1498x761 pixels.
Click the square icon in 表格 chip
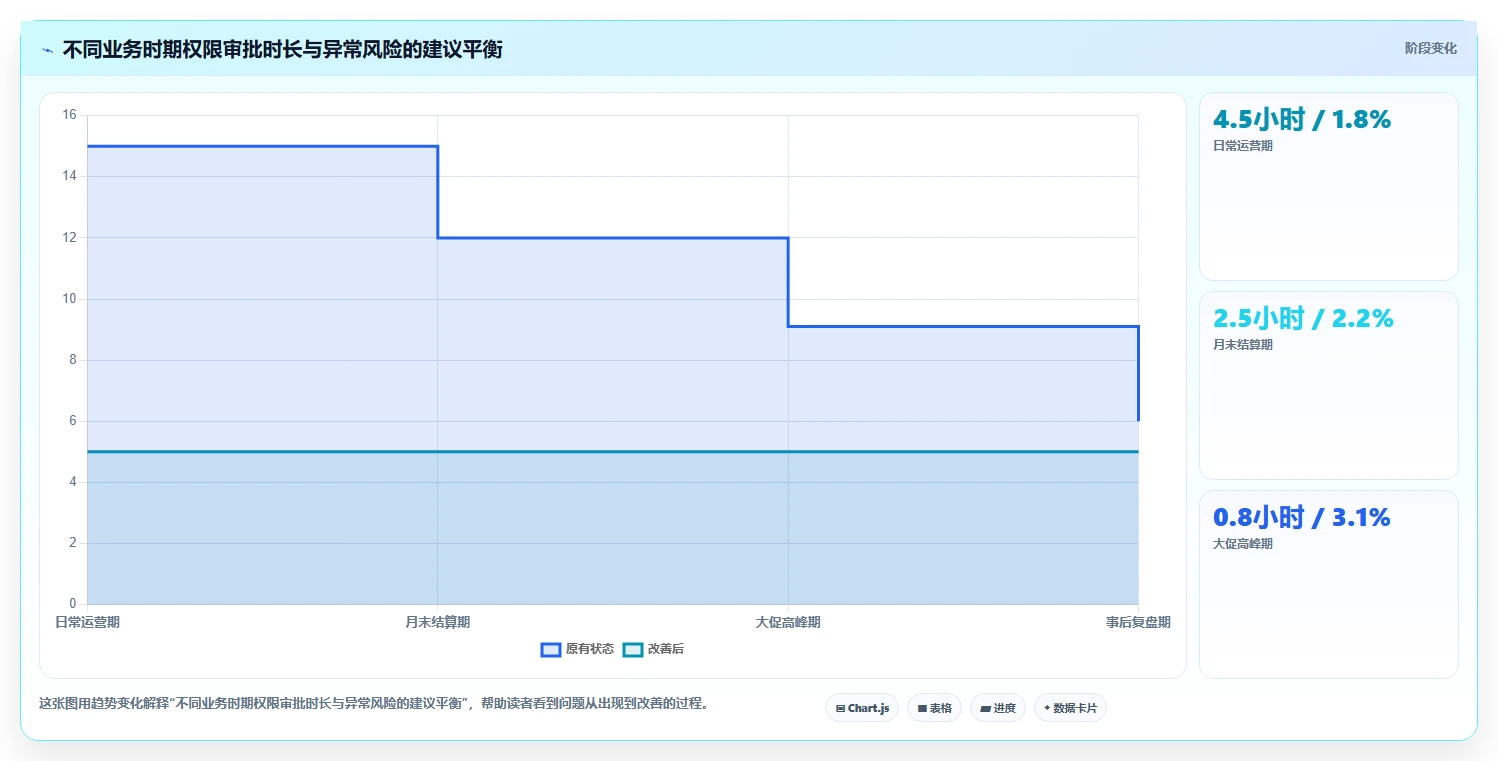click(x=922, y=708)
